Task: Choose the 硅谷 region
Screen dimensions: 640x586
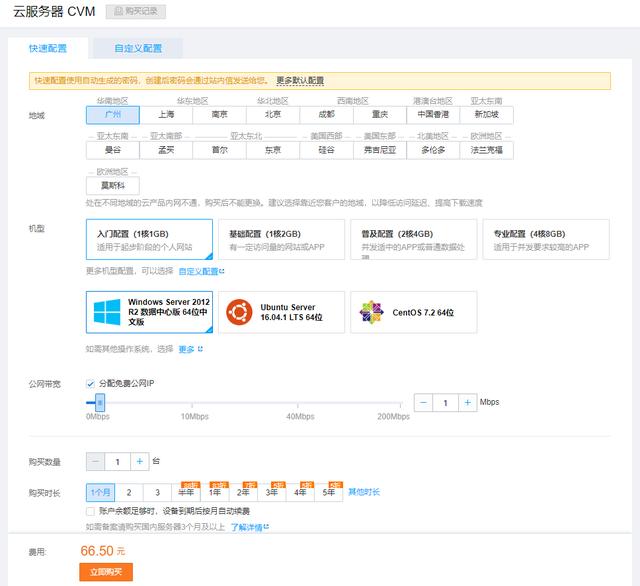Action: [327, 150]
